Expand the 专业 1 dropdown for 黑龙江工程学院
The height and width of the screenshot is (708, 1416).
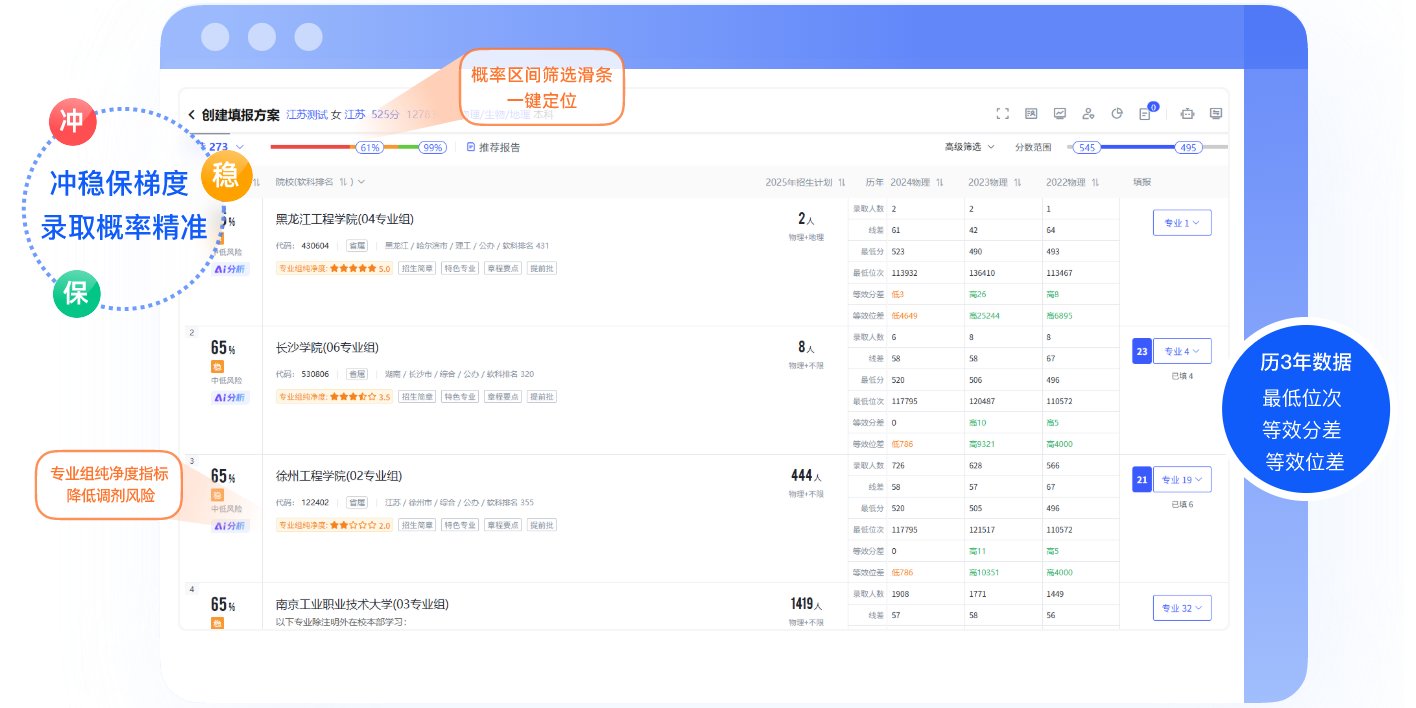coord(1182,223)
